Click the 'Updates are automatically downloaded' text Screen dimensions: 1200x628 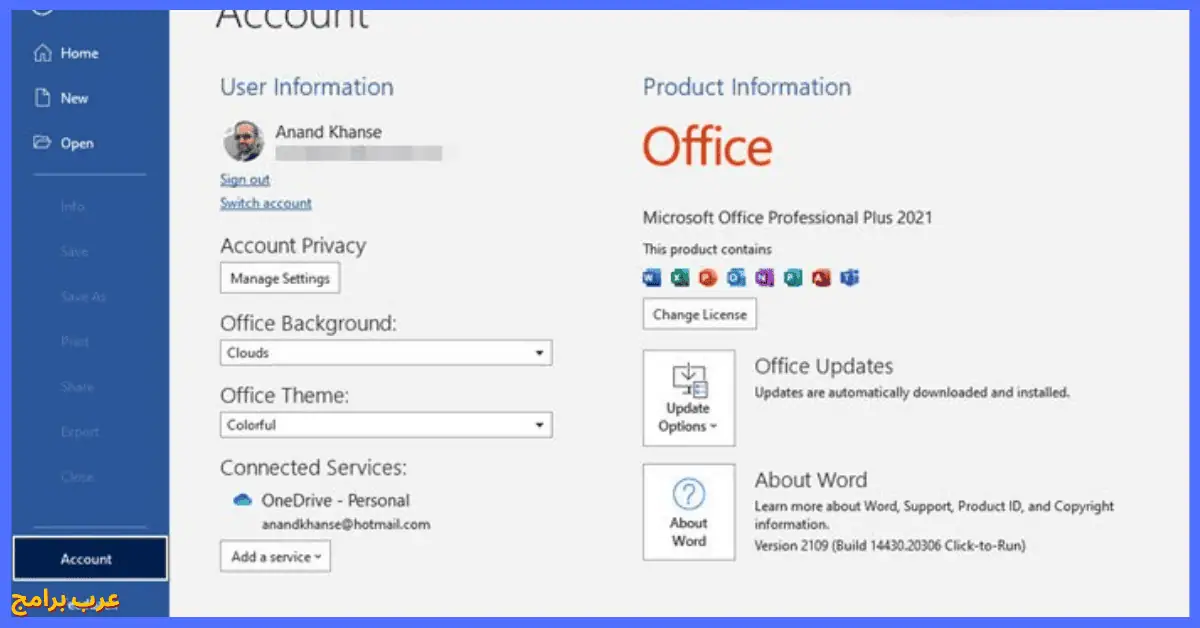click(x=912, y=393)
